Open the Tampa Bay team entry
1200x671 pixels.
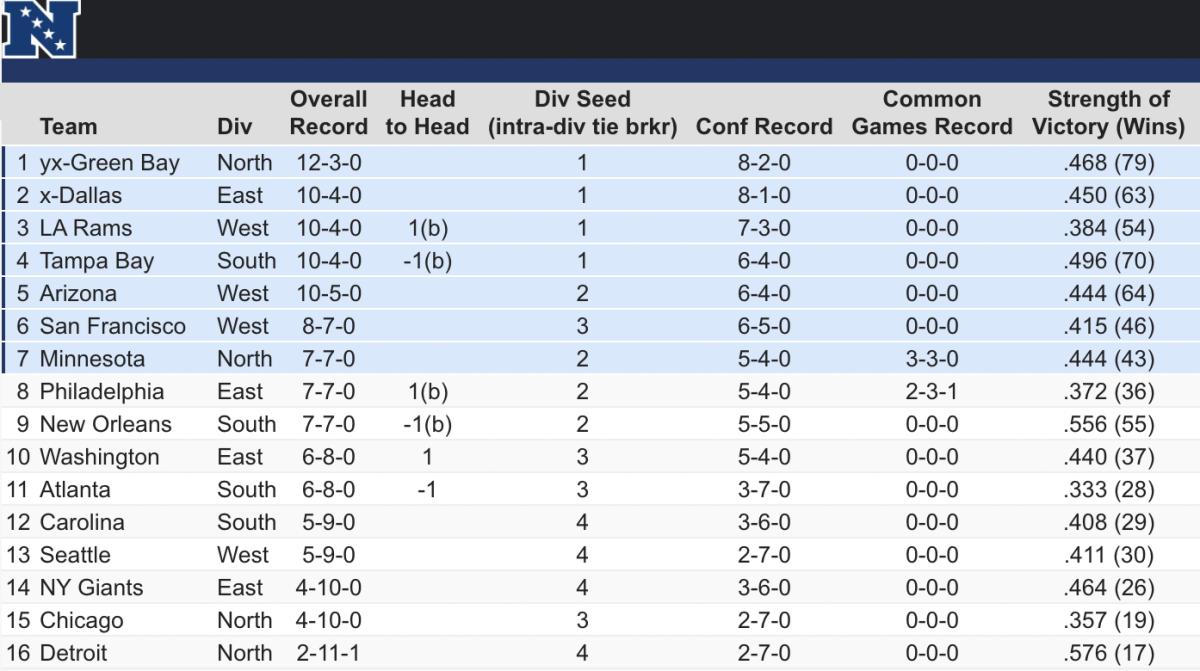pos(97,261)
